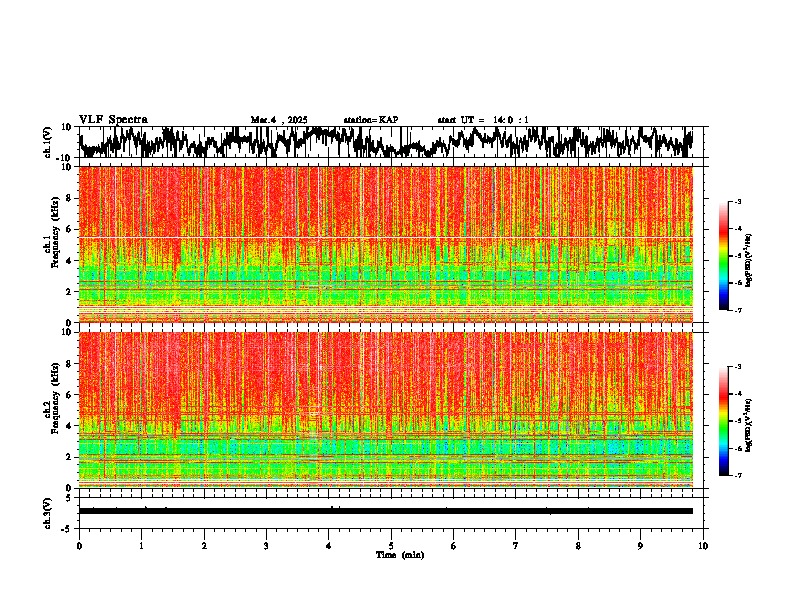Click the "3" tick on the time axis

266,546
